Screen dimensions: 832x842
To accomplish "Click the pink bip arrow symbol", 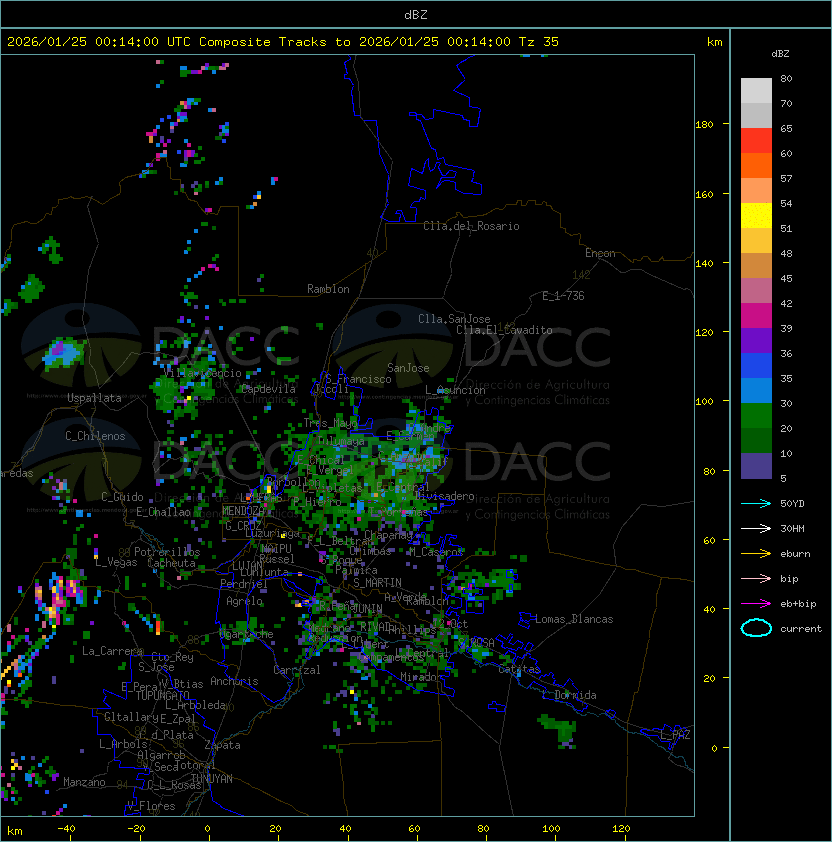I will coord(756,578).
